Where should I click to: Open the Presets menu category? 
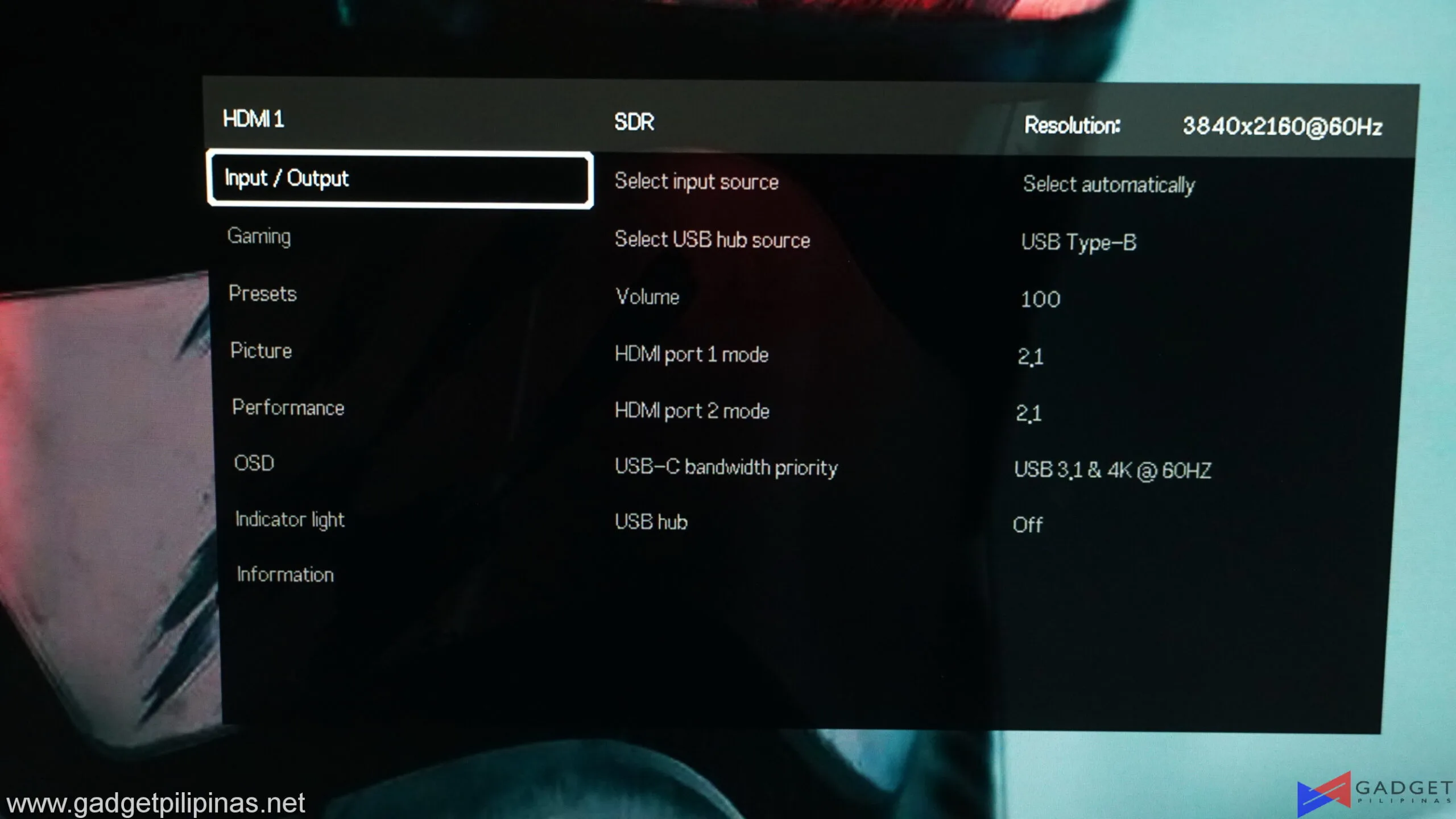262,293
